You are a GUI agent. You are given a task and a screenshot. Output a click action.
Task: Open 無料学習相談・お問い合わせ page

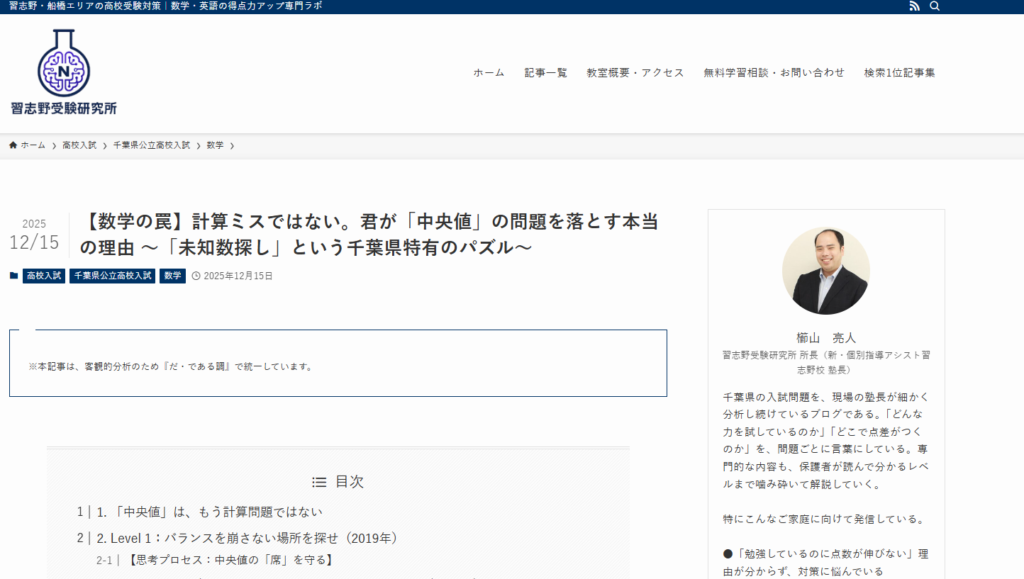[x=773, y=73]
